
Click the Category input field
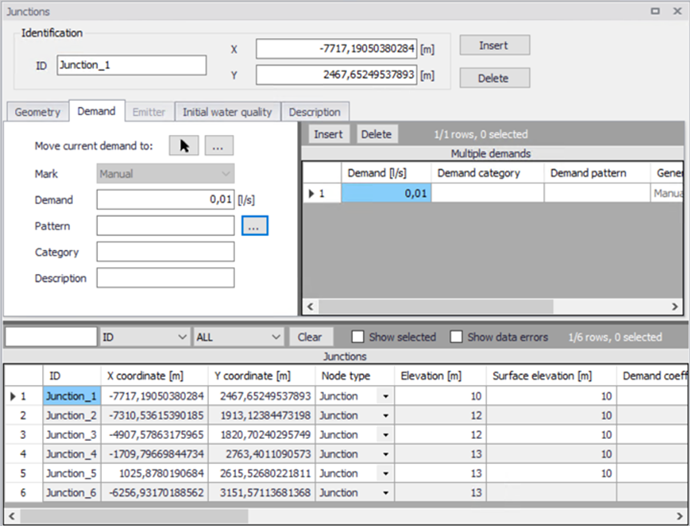(165, 252)
